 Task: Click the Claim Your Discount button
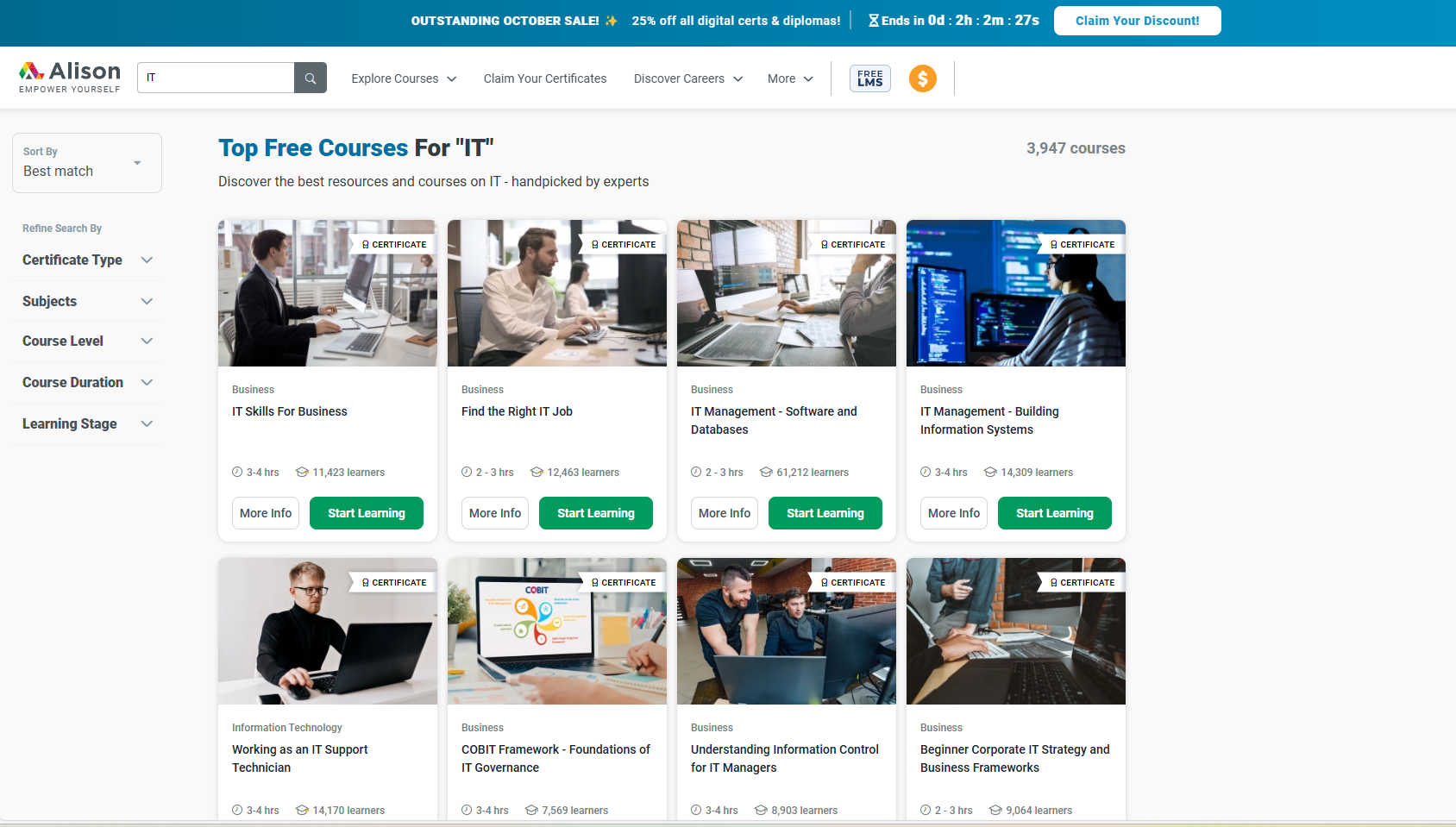(x=1138, y=21)
